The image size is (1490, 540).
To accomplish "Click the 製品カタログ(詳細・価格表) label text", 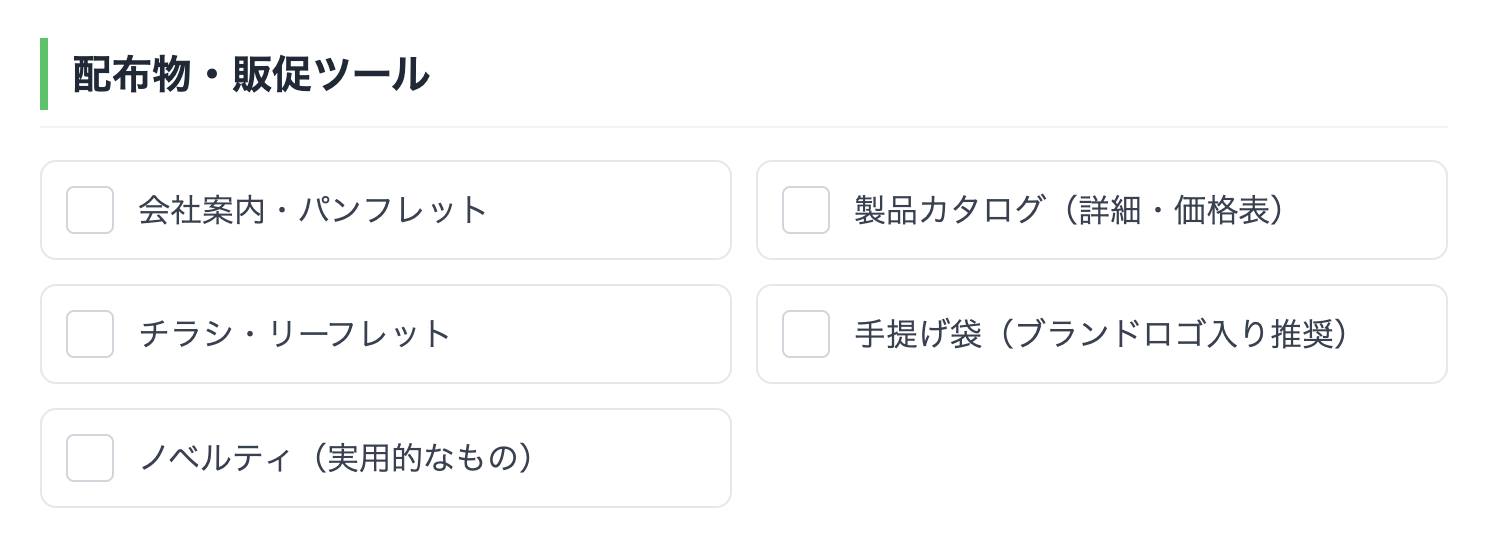I will tap(1069, 210).
